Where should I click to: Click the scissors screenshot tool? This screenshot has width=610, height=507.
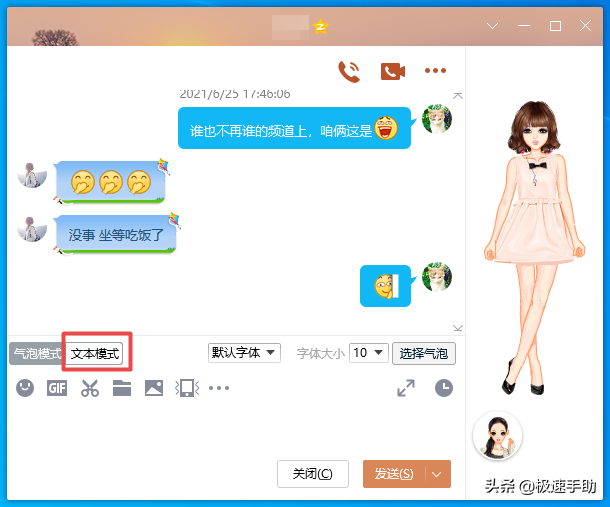coord(90,388)
